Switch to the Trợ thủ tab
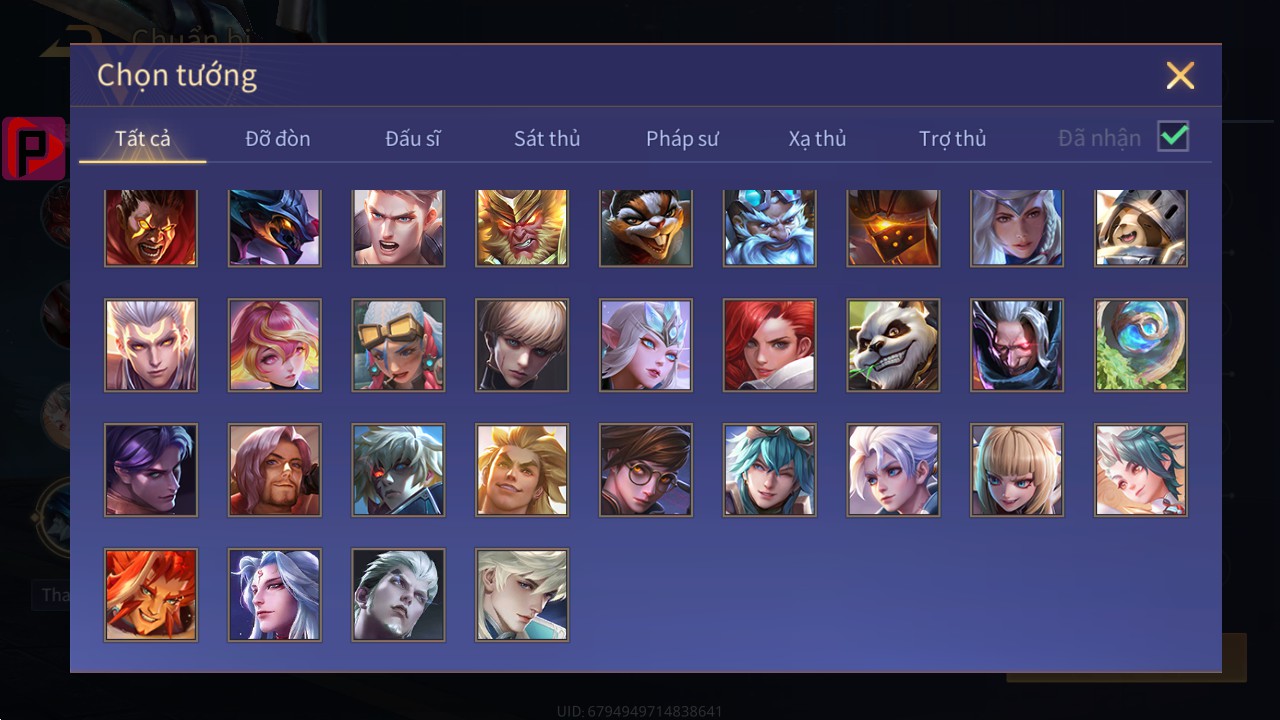 pos(953,139)
